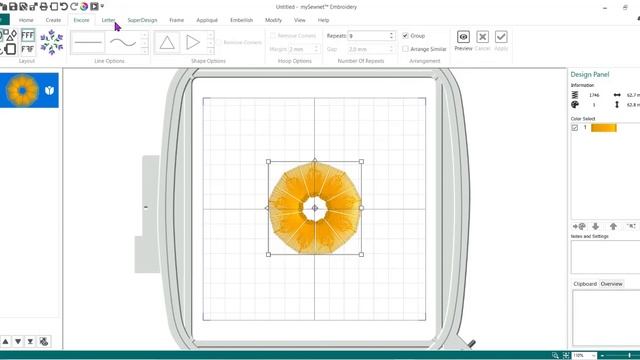640x360 pixels.
Task: Expand the Shape Options gallery
Action: (210, 51)
